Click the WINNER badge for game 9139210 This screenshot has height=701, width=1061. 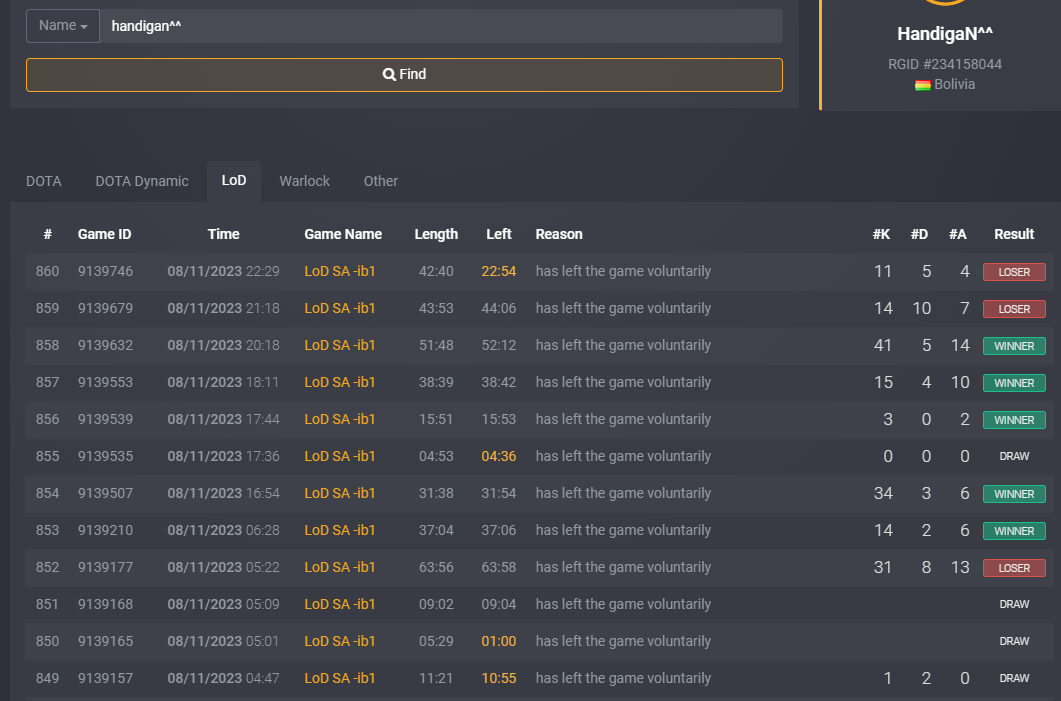pyautogui.click(x=1014, y=531)
